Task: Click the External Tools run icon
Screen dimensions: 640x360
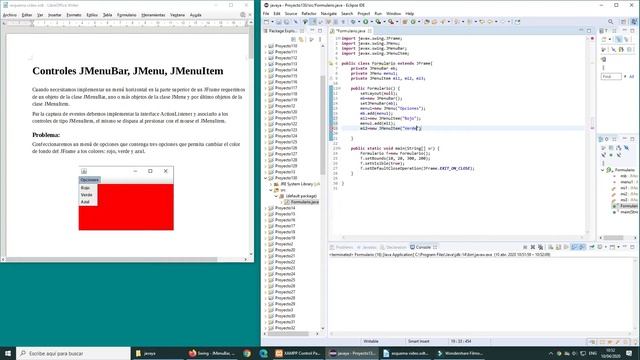Action: [391, 22]
